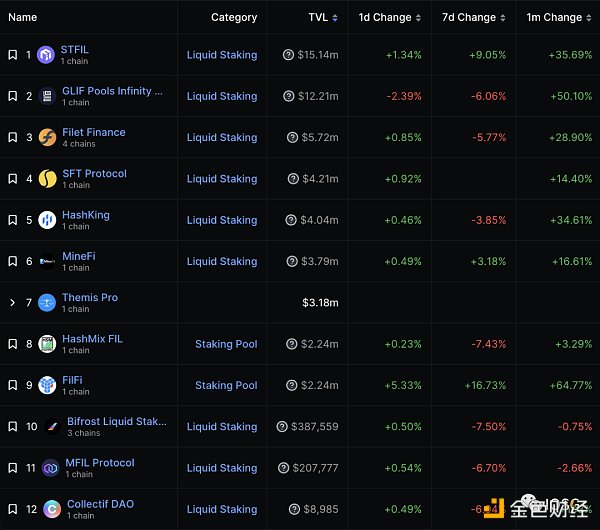Open Liquid Staking category in STFIL row
This screenshot has width=600, height=530.
(x=222, y=55)
